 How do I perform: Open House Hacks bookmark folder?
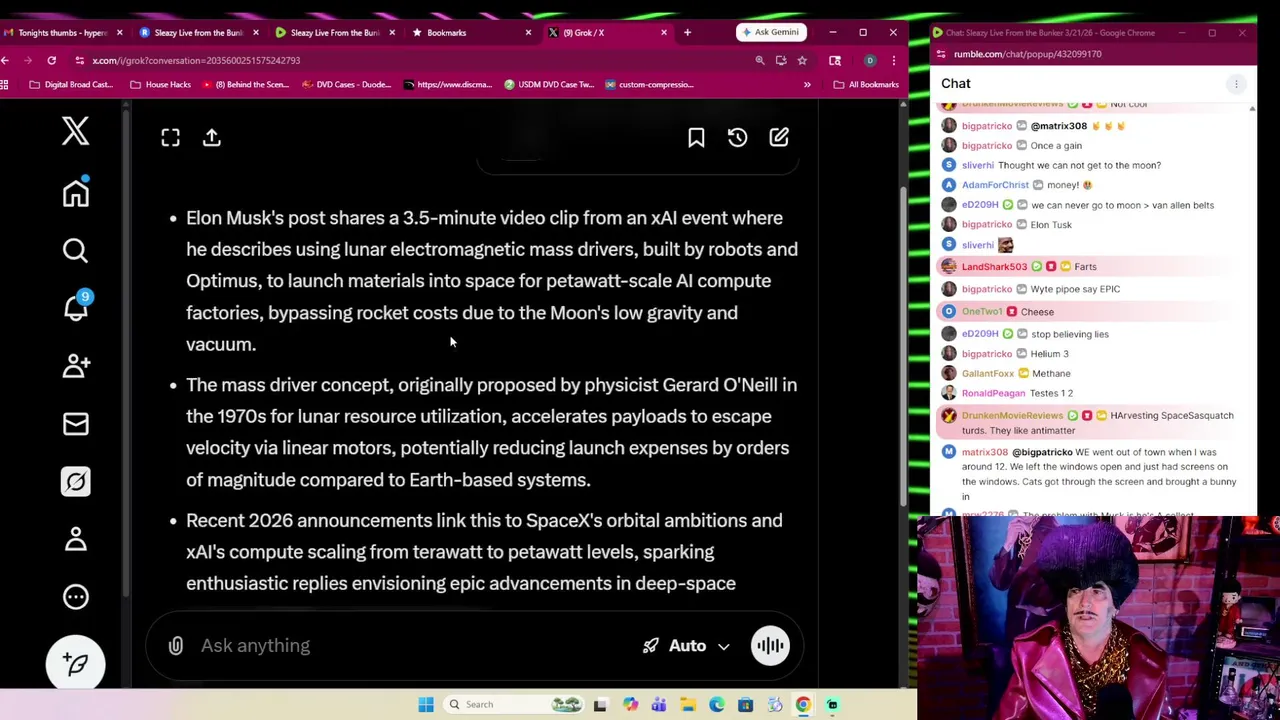pos(160,84)
